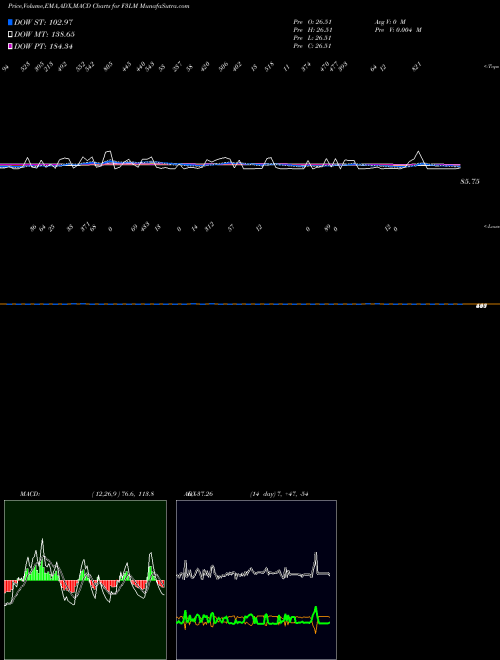
Task: Click the white DOW MT legend swatch
Action: (10, 34)
